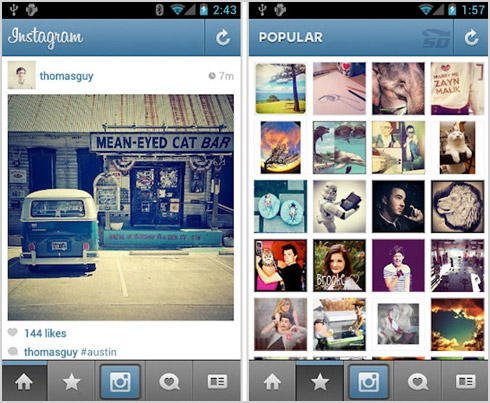Open the Popular star tab on feed screen

(x=72, y=382)
